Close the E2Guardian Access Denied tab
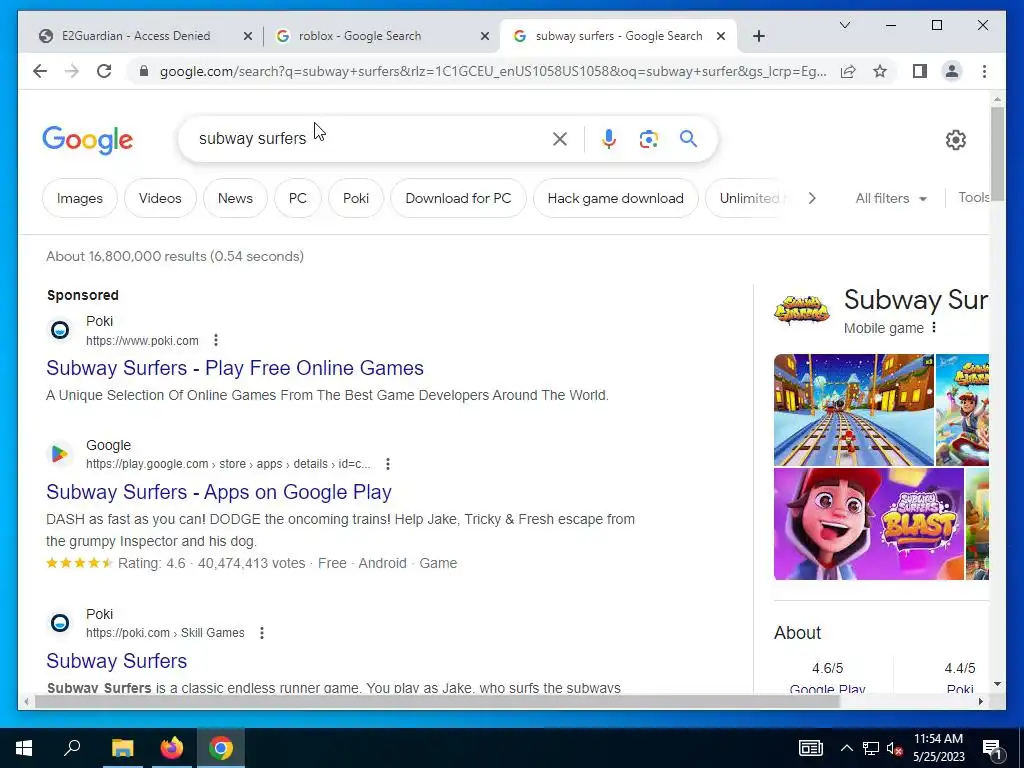This screenshot has width=1024, height=768. (248, 36)
